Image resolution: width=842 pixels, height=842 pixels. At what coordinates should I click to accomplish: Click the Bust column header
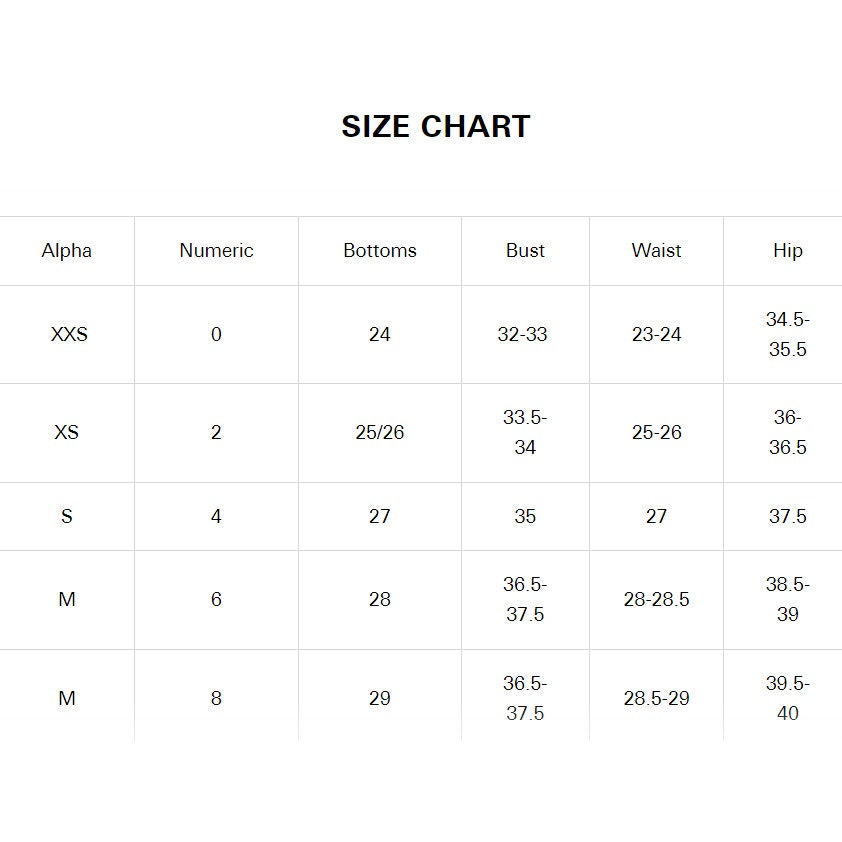[x=525, y=251]
